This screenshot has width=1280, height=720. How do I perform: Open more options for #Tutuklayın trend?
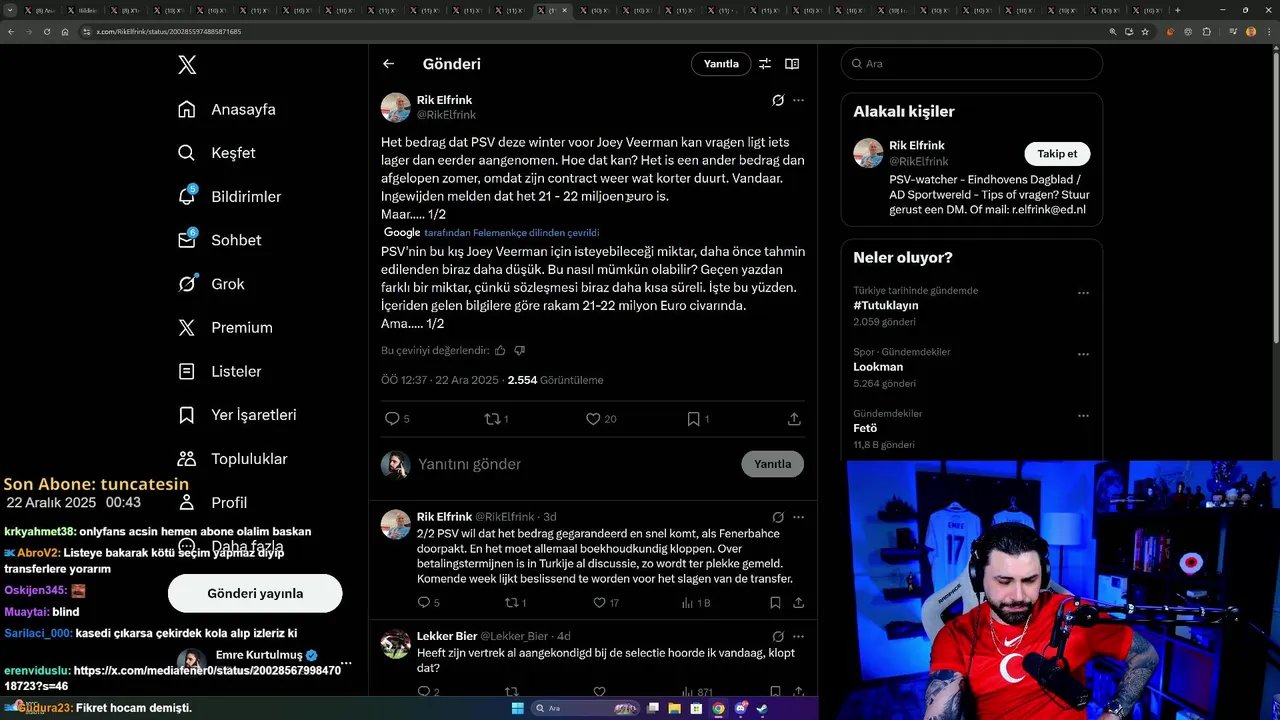(1083, 293)
